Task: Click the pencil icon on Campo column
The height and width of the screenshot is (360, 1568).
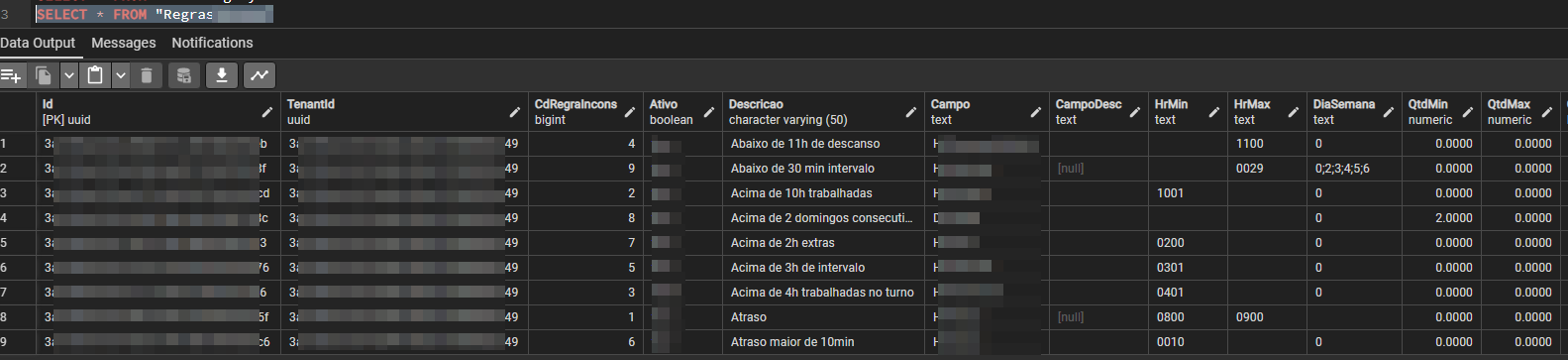Action: [x=1036, y=112]
